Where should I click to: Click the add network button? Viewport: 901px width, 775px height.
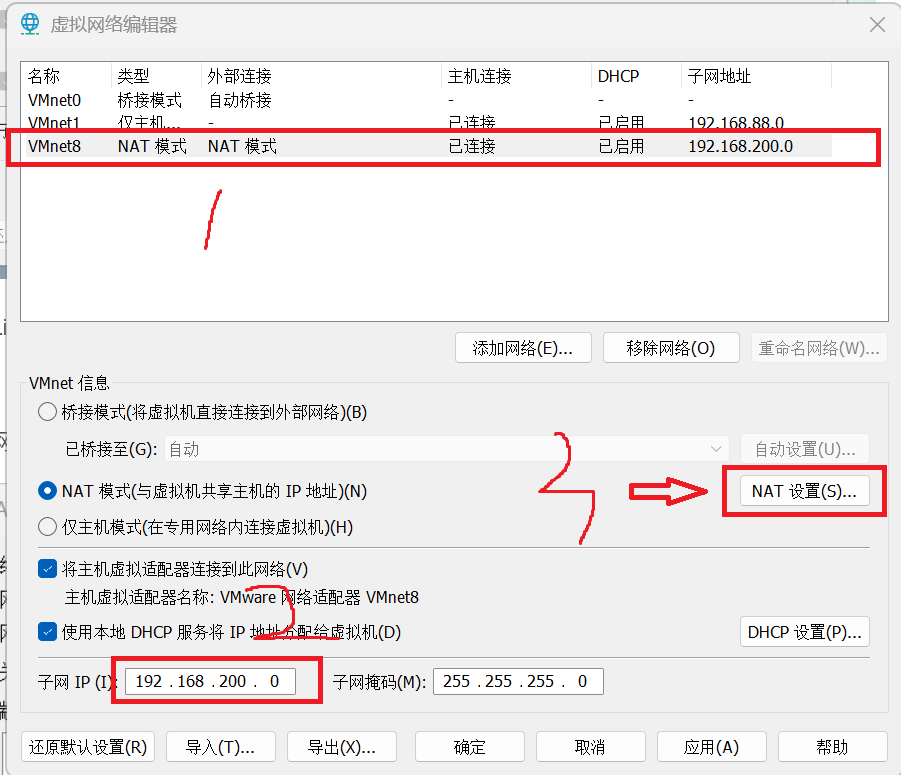coord(523,347)
